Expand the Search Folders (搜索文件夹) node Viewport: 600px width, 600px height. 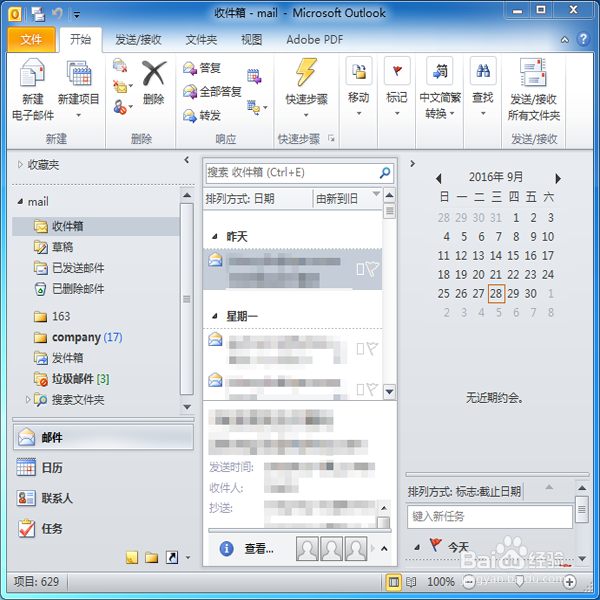(x=28, y=399)
